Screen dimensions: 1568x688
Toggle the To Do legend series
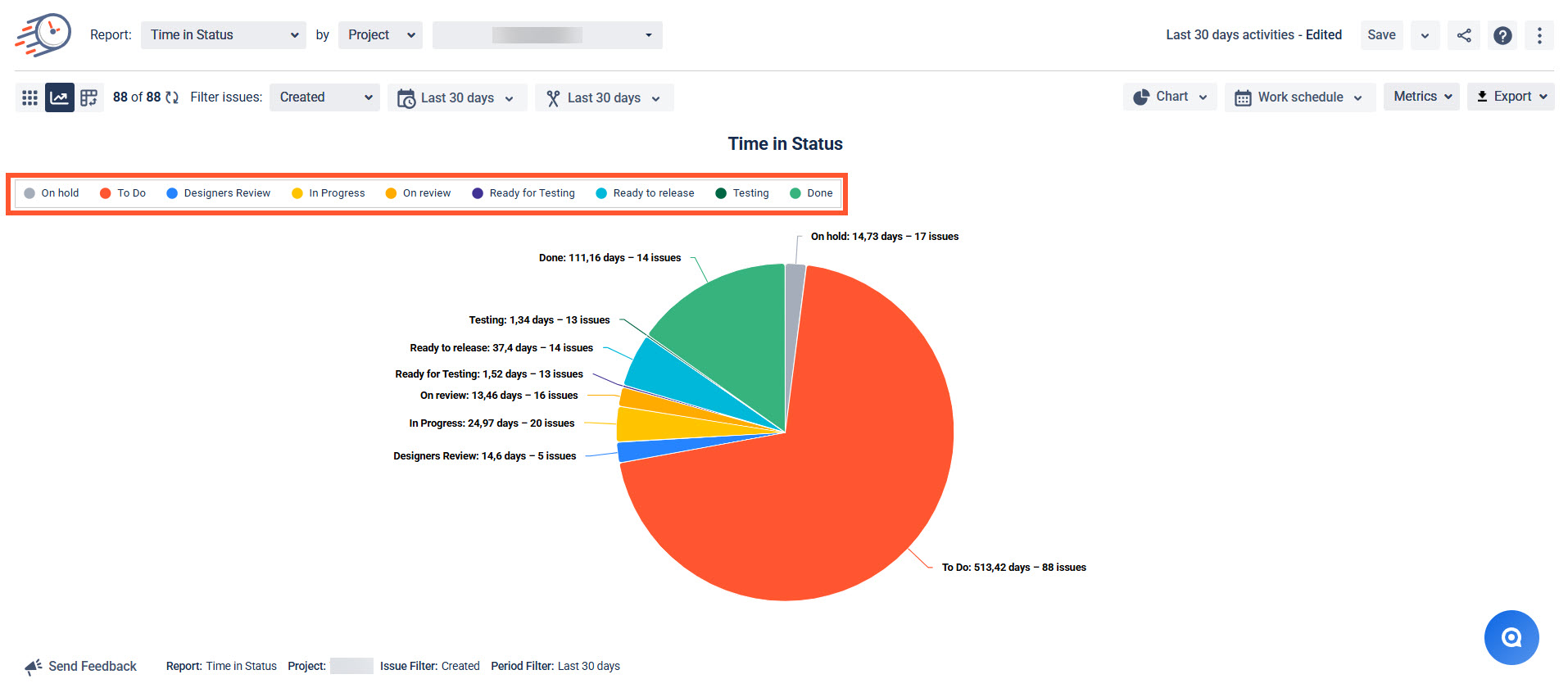point(123,193)
